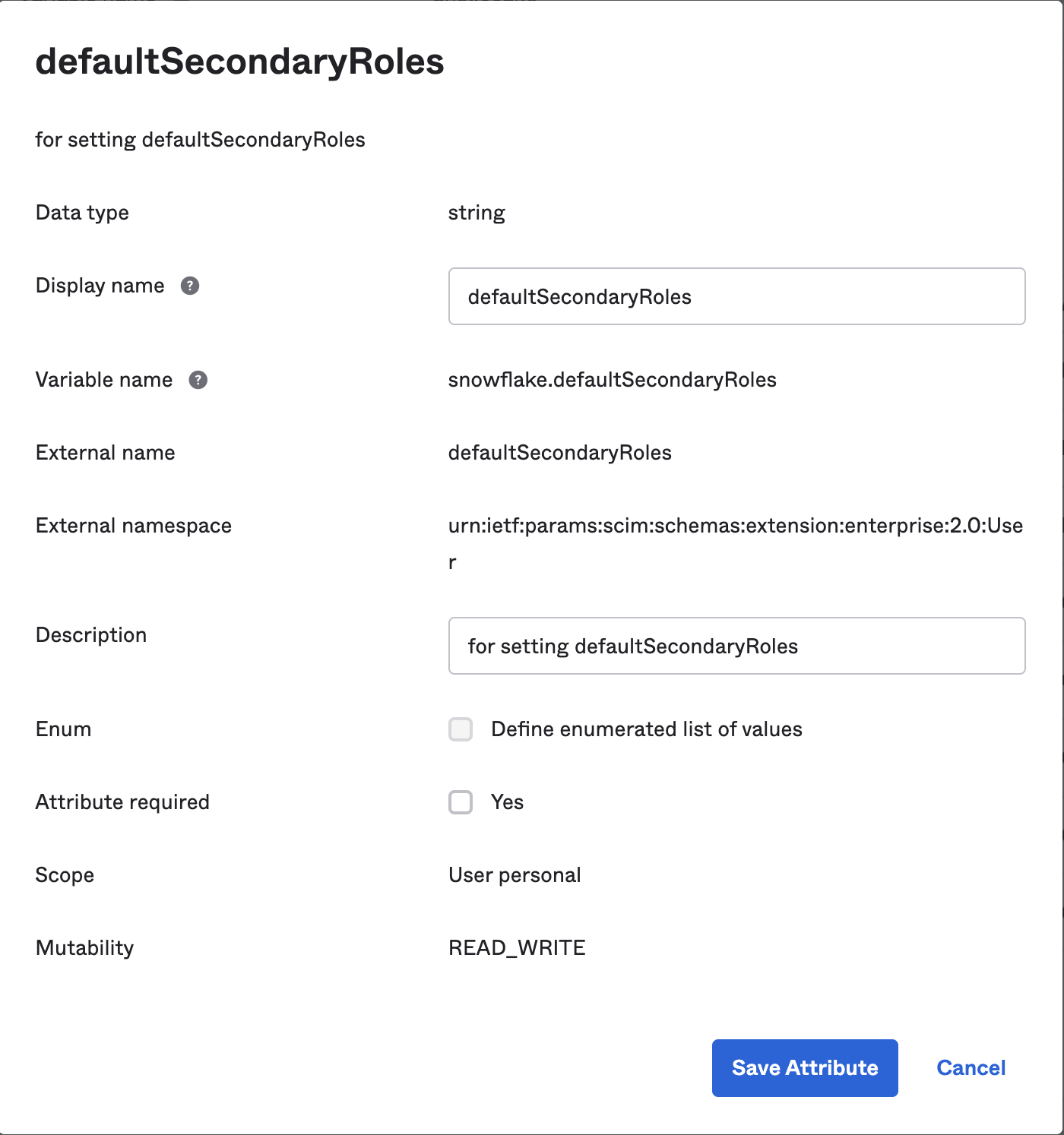Viewport: 1064px width, 1135px height.
Task: Click the subtitle 'for setting defaultSecondaryRoles'
Action: tap(201, 140)
